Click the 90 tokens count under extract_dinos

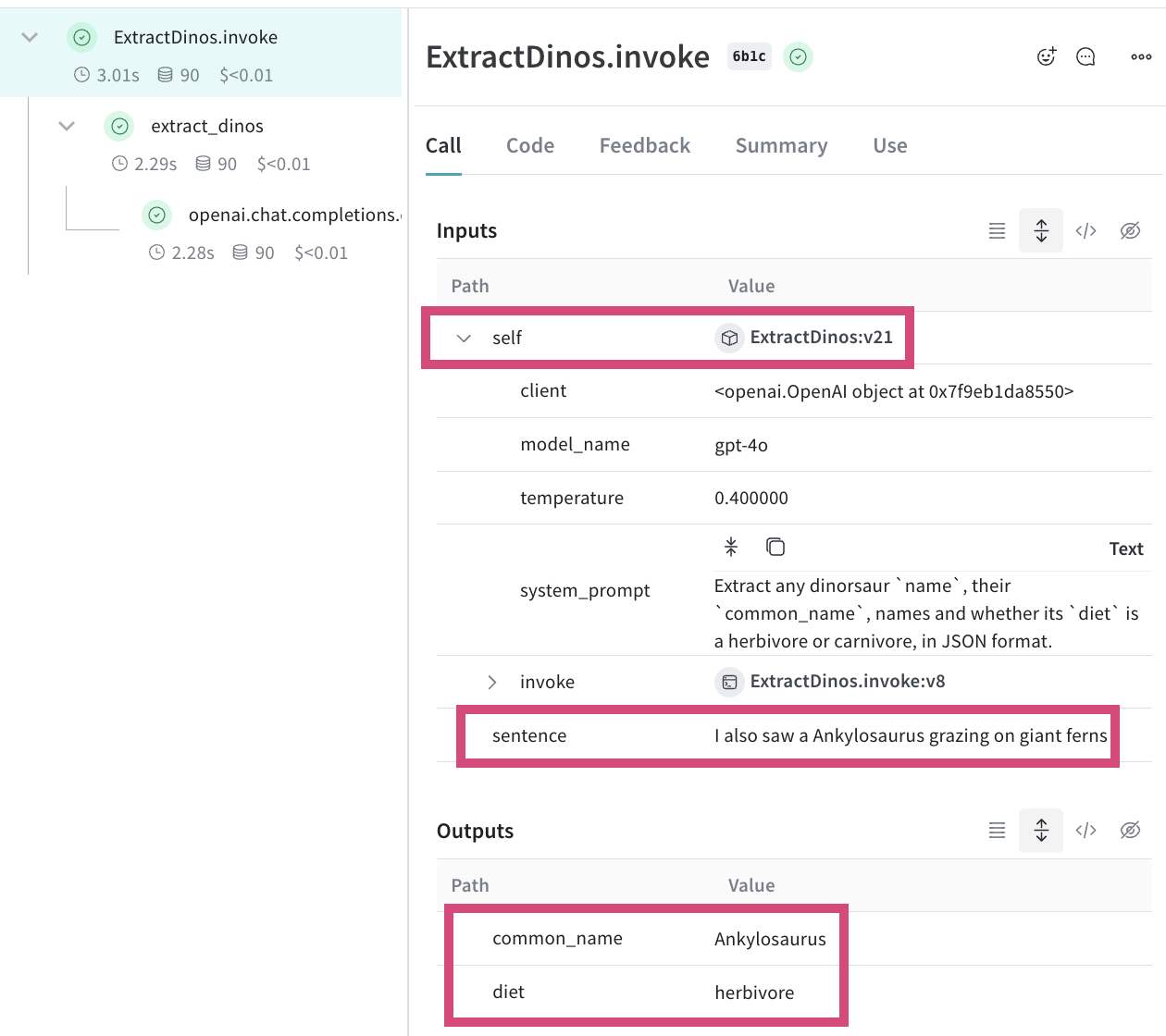coord(227,164)
